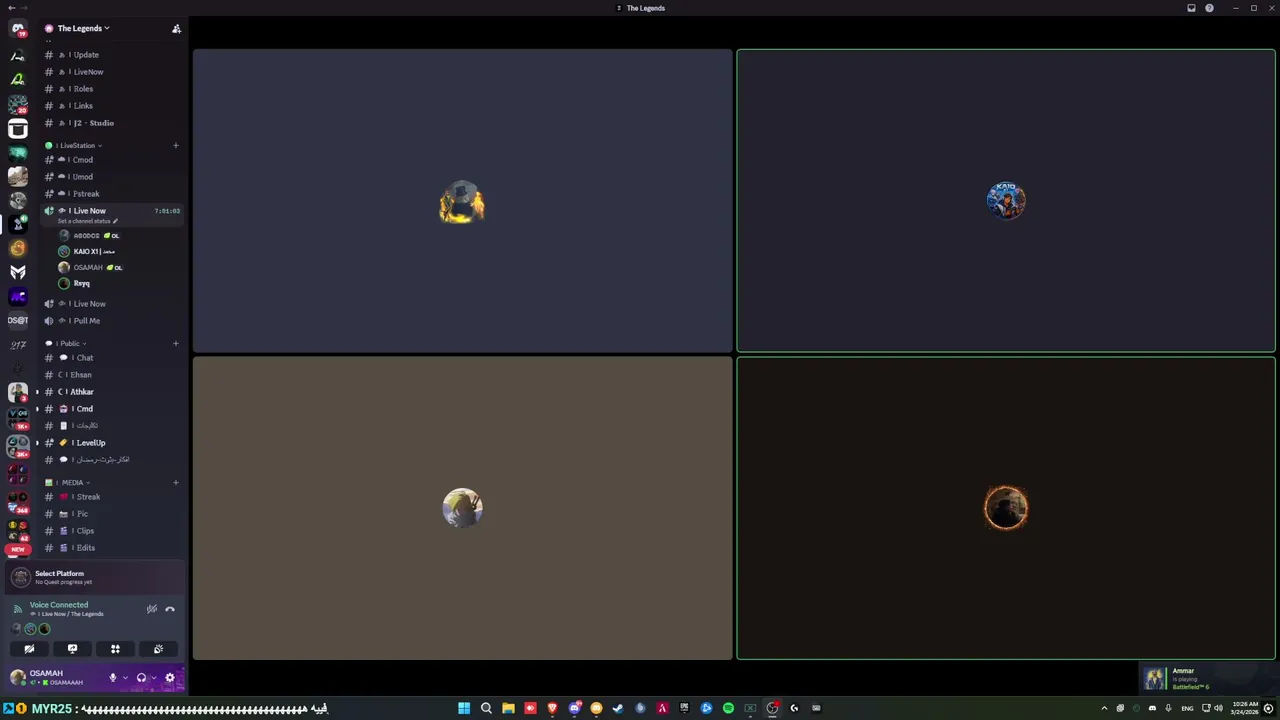
Task: Open input device options arrow beside microphone
Action: (124, 678)
